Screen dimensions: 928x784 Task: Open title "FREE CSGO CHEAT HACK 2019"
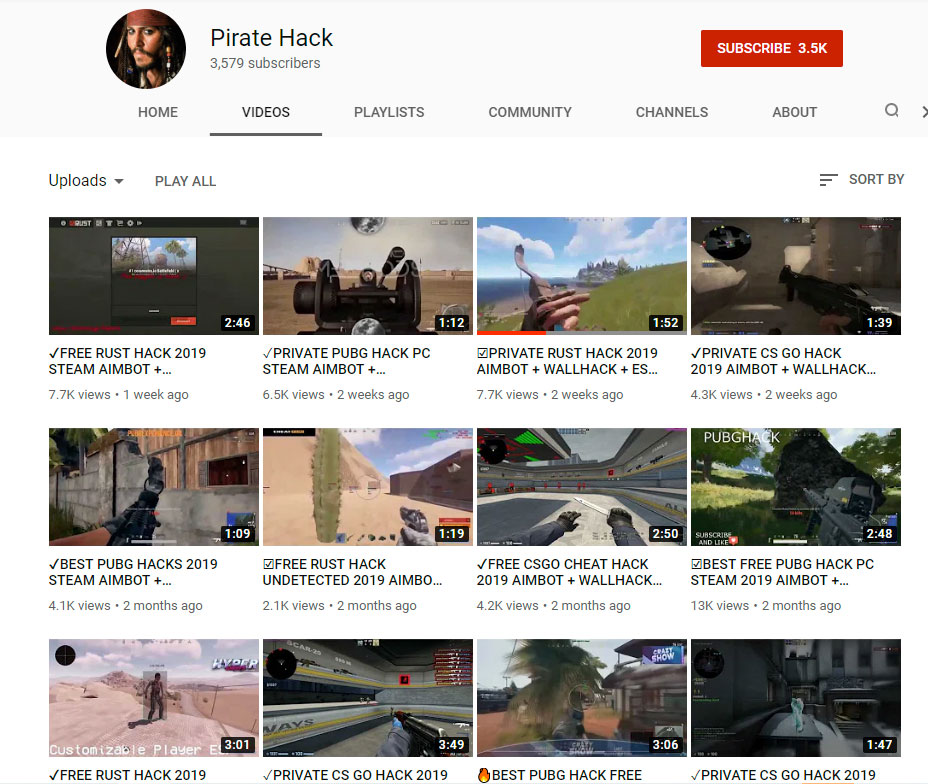[569, 572]
